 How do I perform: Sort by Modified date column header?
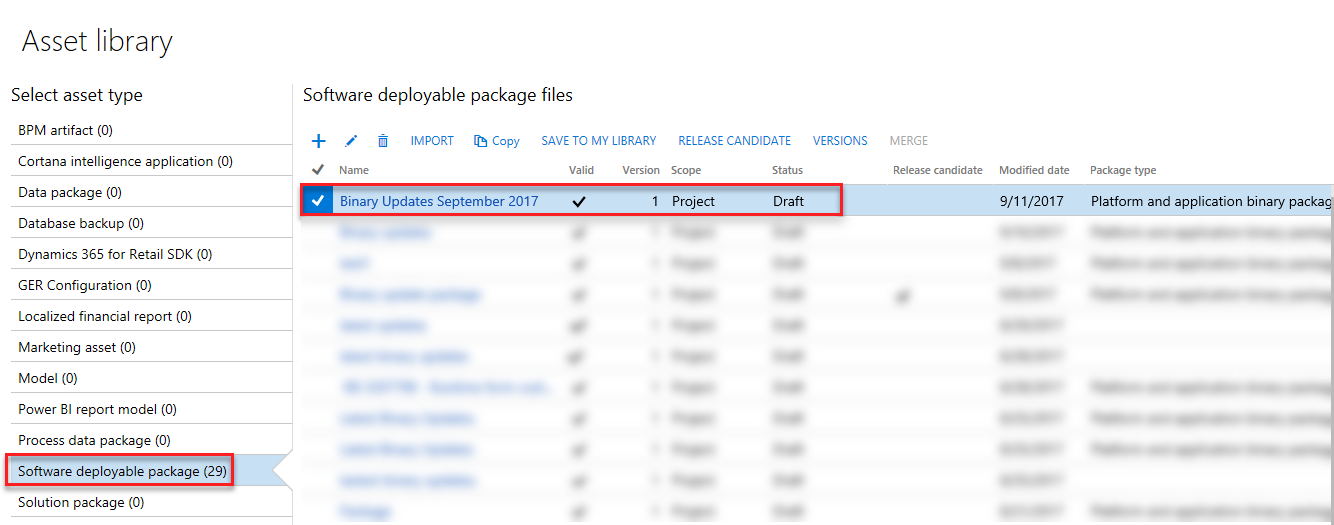(1034, 170)
